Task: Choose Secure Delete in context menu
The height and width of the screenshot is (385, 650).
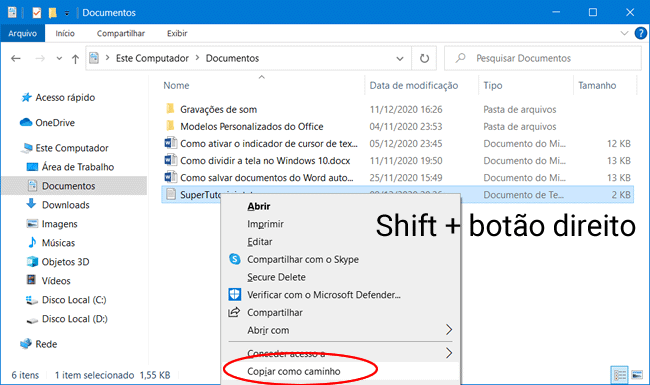Action: (276, 277)
